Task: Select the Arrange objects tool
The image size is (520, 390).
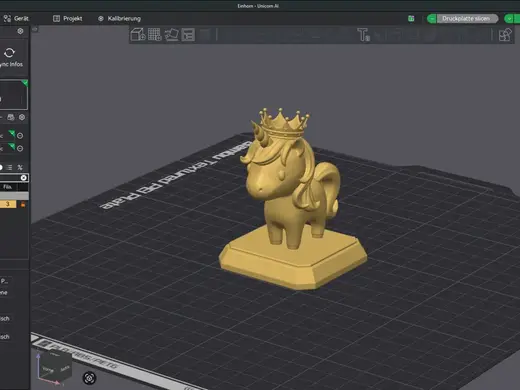Action: click(188, 34)
